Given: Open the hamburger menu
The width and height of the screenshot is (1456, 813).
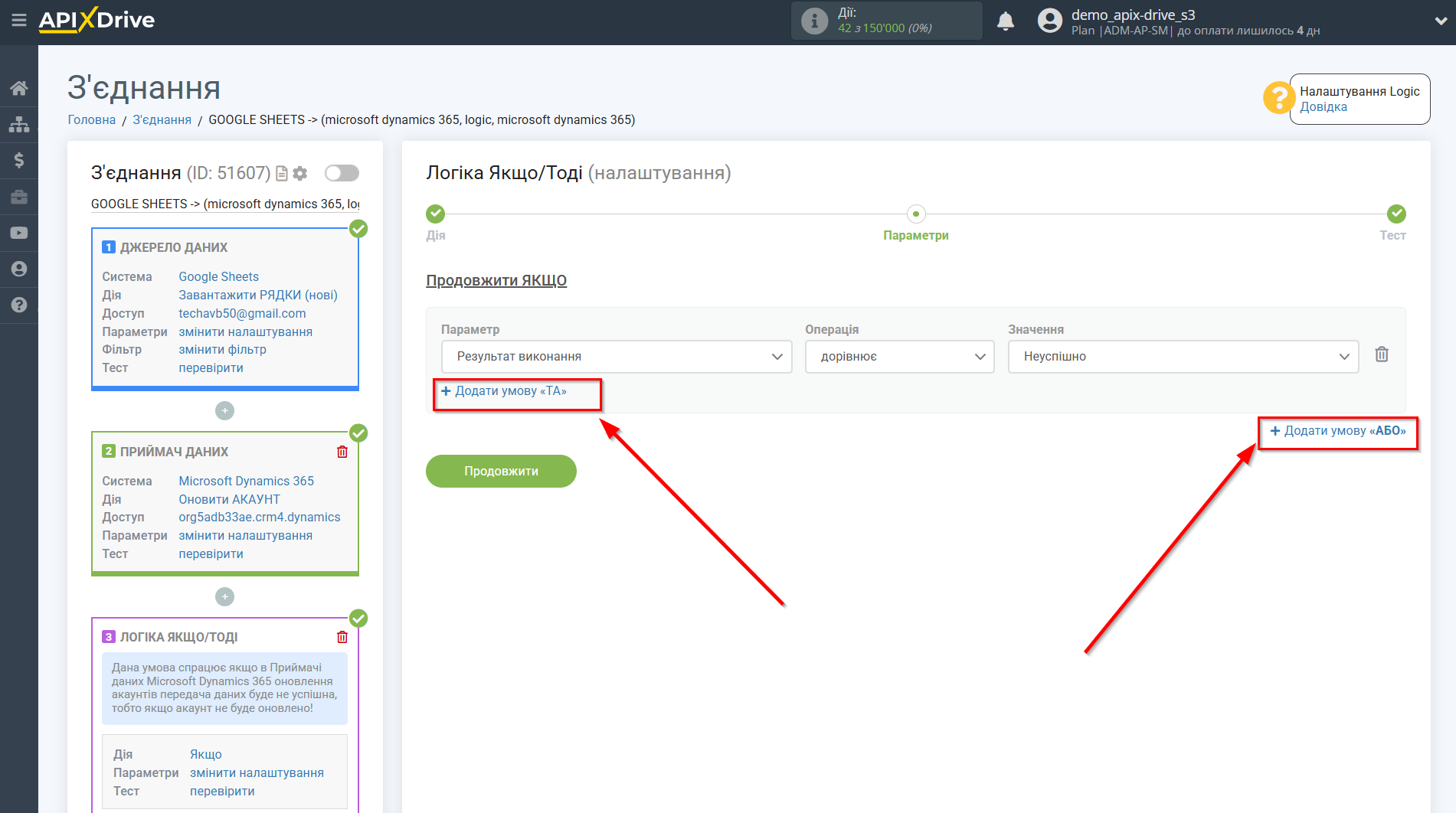Looking at the screenshot, I should [x=19, y=21].
